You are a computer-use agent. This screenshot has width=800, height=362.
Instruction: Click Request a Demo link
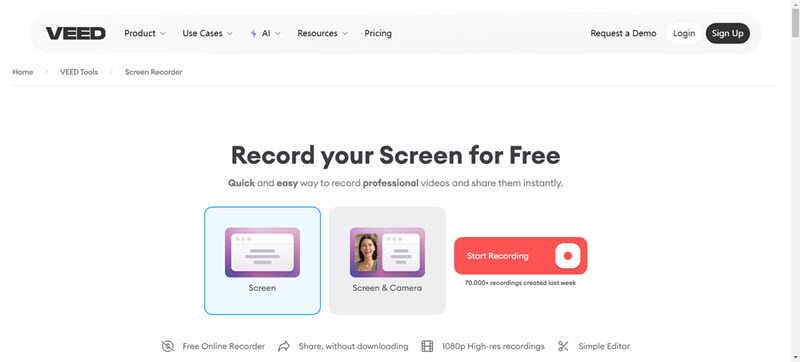(623, 33)
